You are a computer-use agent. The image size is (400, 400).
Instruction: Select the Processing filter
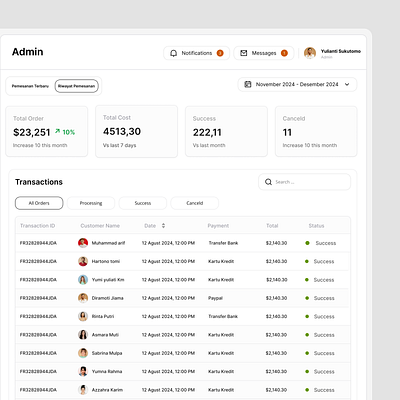tap(91, 203)
